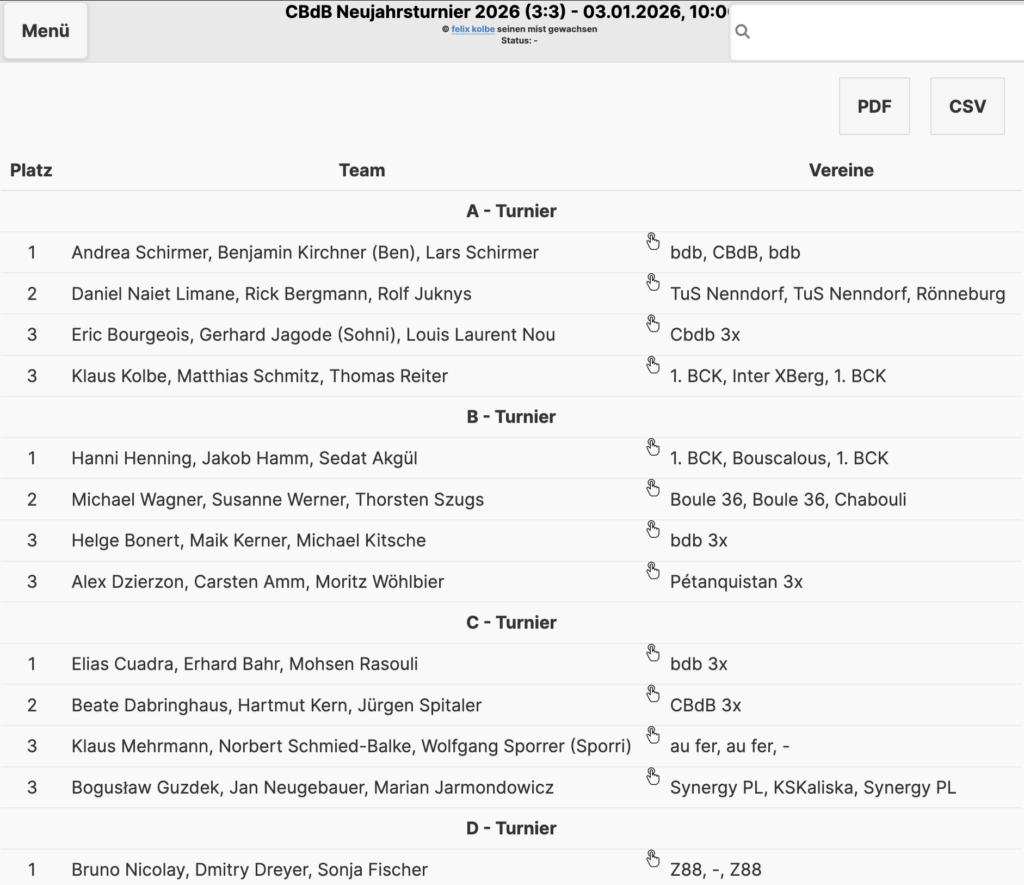This screenshot has width=1024, height=885.
Task: Click the magnifier search icon
Action: click(743, 32)
